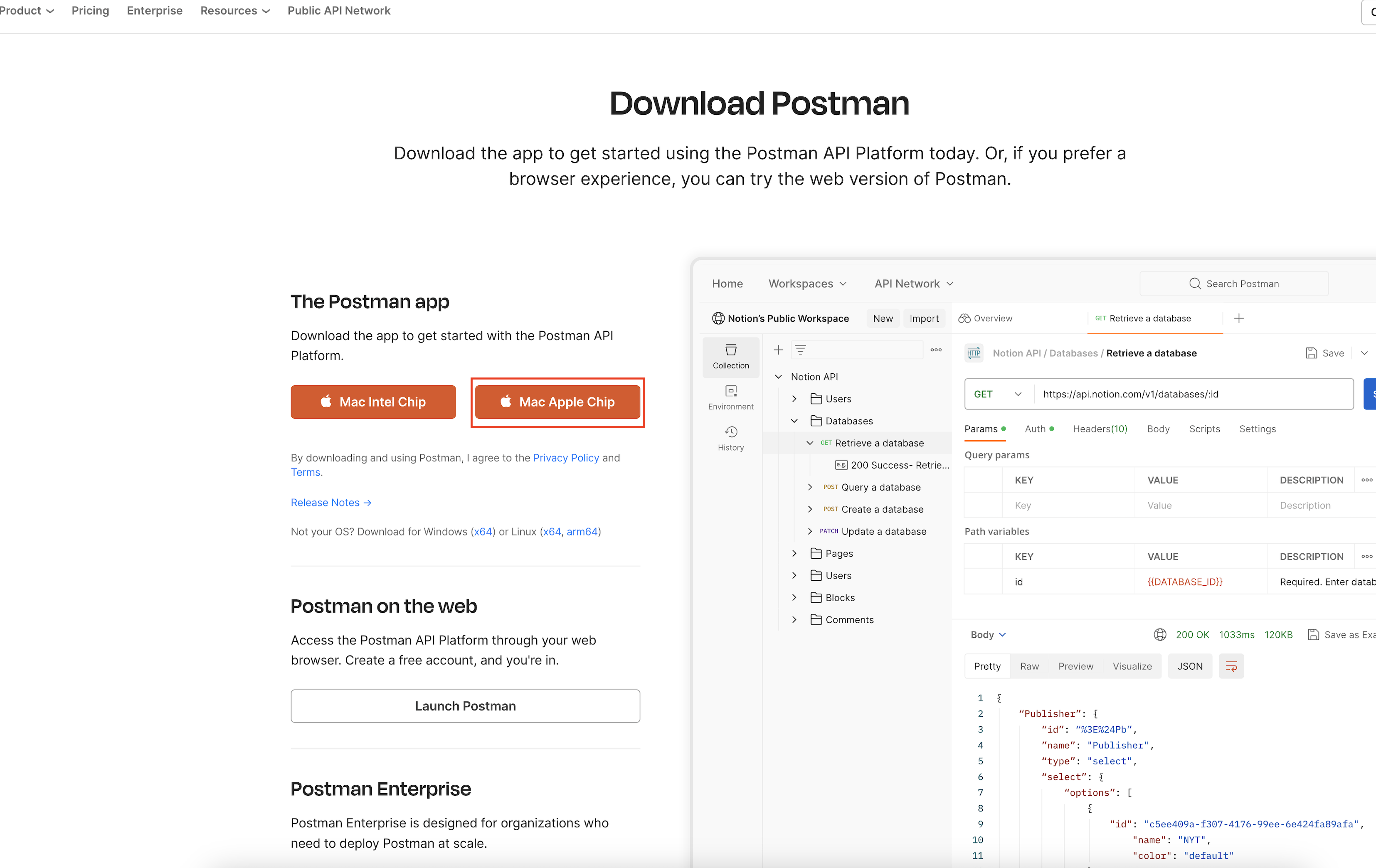The height and width of the screenshot is (868, 1376).
Task: Click the globe icon of Notion's Public Workspace
Action: click(x=718, y=318)
